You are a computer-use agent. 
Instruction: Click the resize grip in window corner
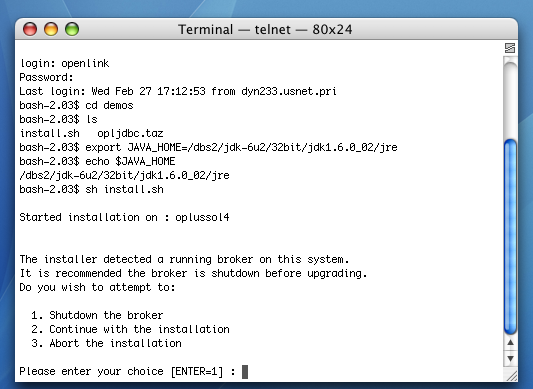coord(511,375)
